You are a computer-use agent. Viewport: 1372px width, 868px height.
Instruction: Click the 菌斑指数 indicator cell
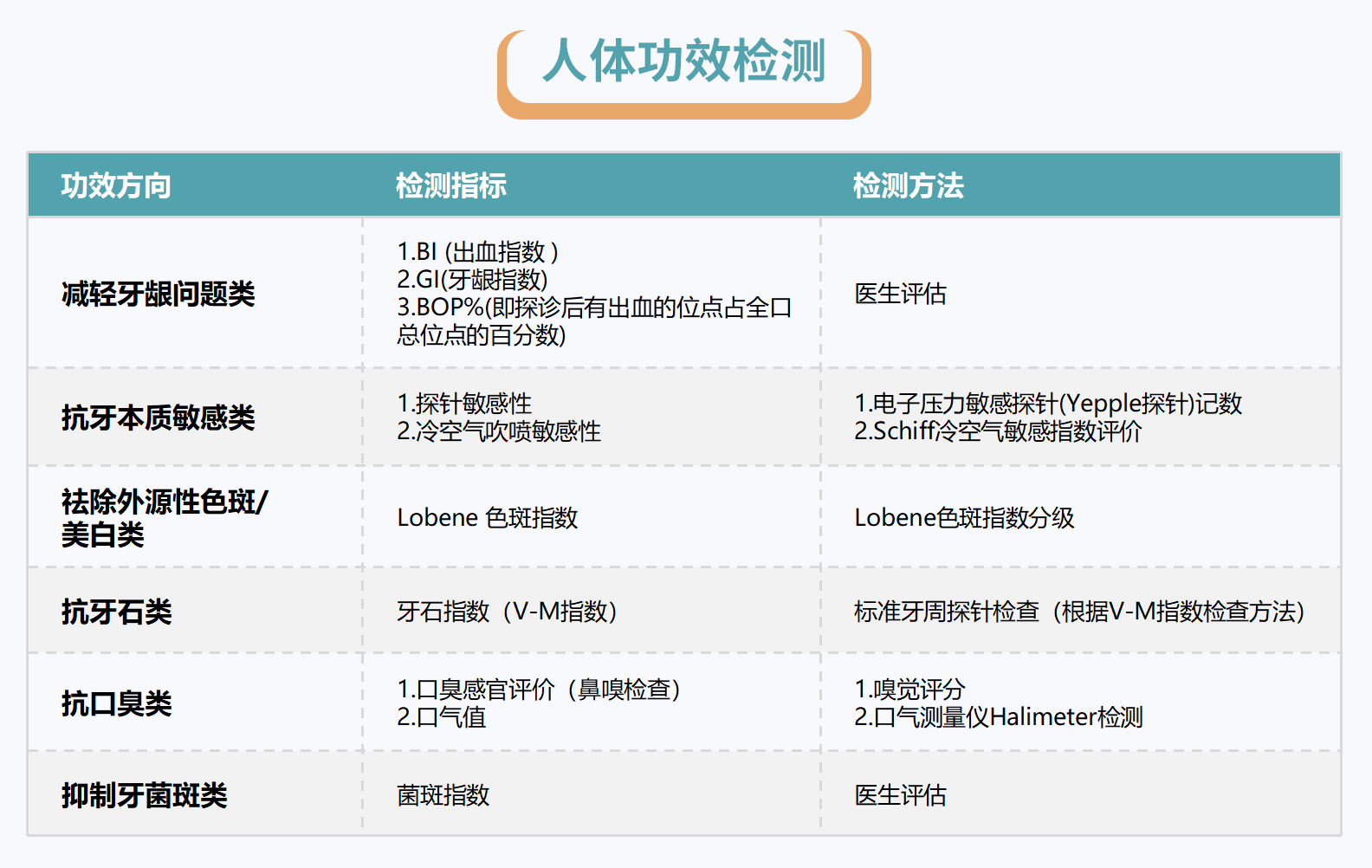[443, 795]
